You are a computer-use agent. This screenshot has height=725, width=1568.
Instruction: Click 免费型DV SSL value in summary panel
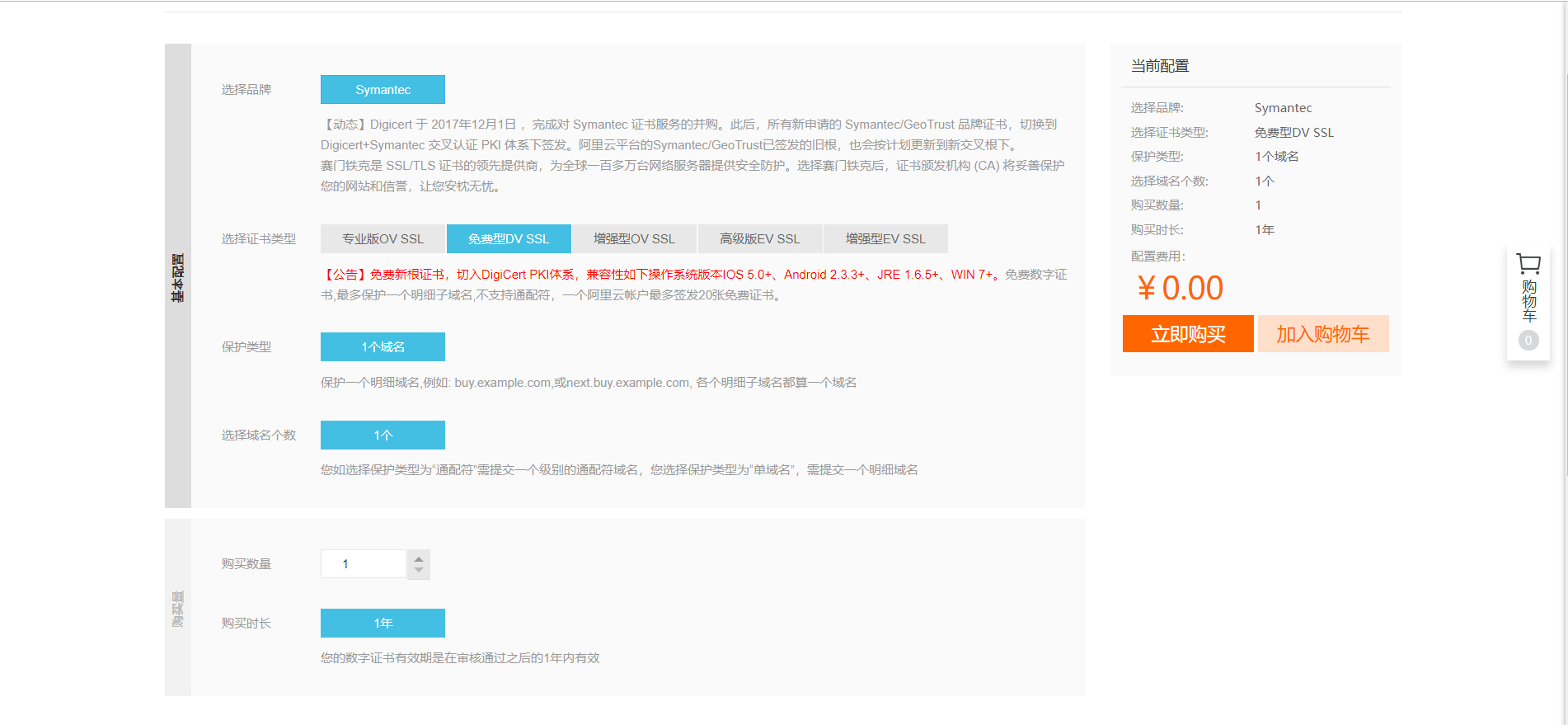(1293, 132)
